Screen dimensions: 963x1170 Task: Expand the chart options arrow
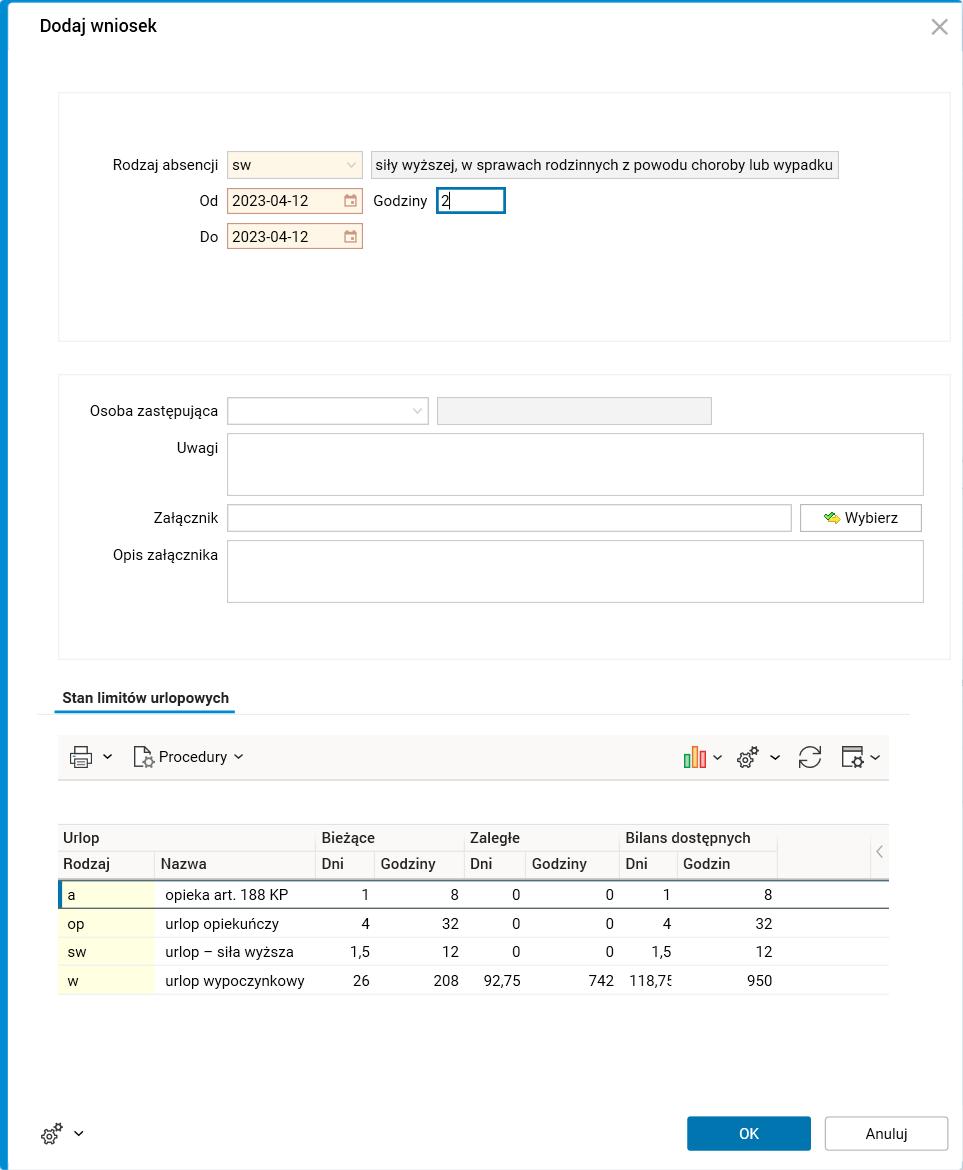point(718,757)
